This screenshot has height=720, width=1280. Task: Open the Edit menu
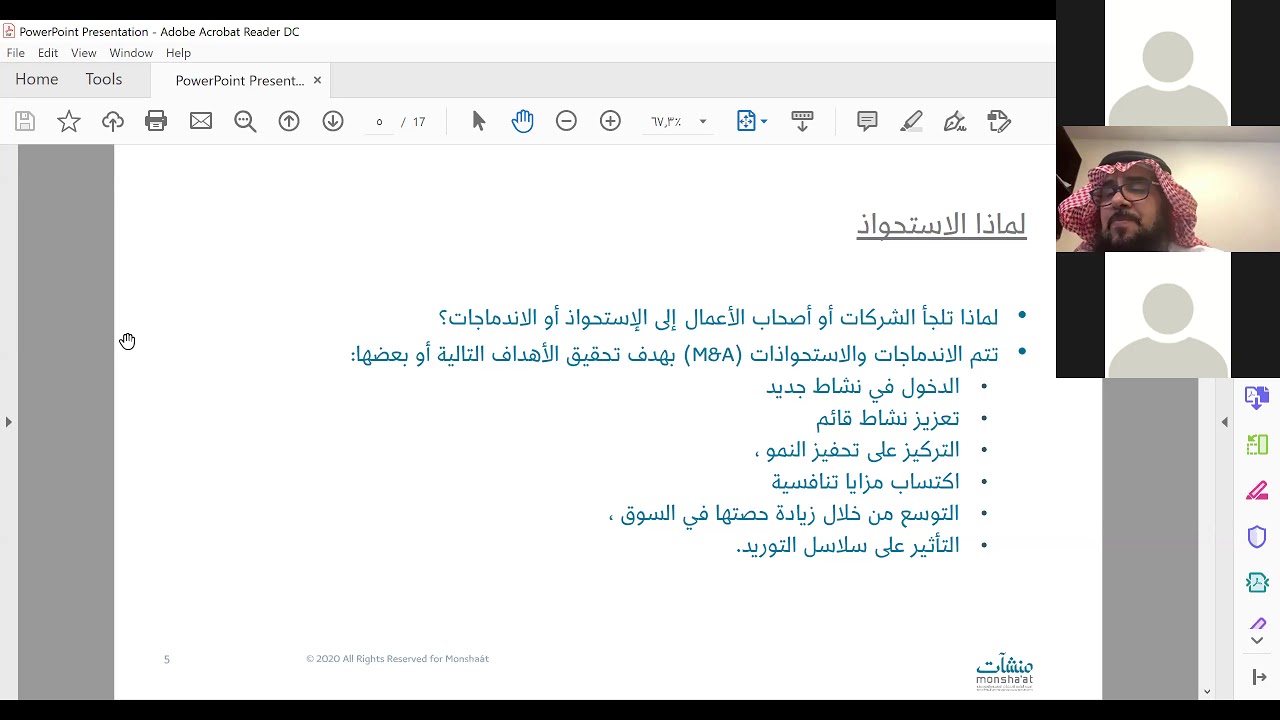(48, 53)
